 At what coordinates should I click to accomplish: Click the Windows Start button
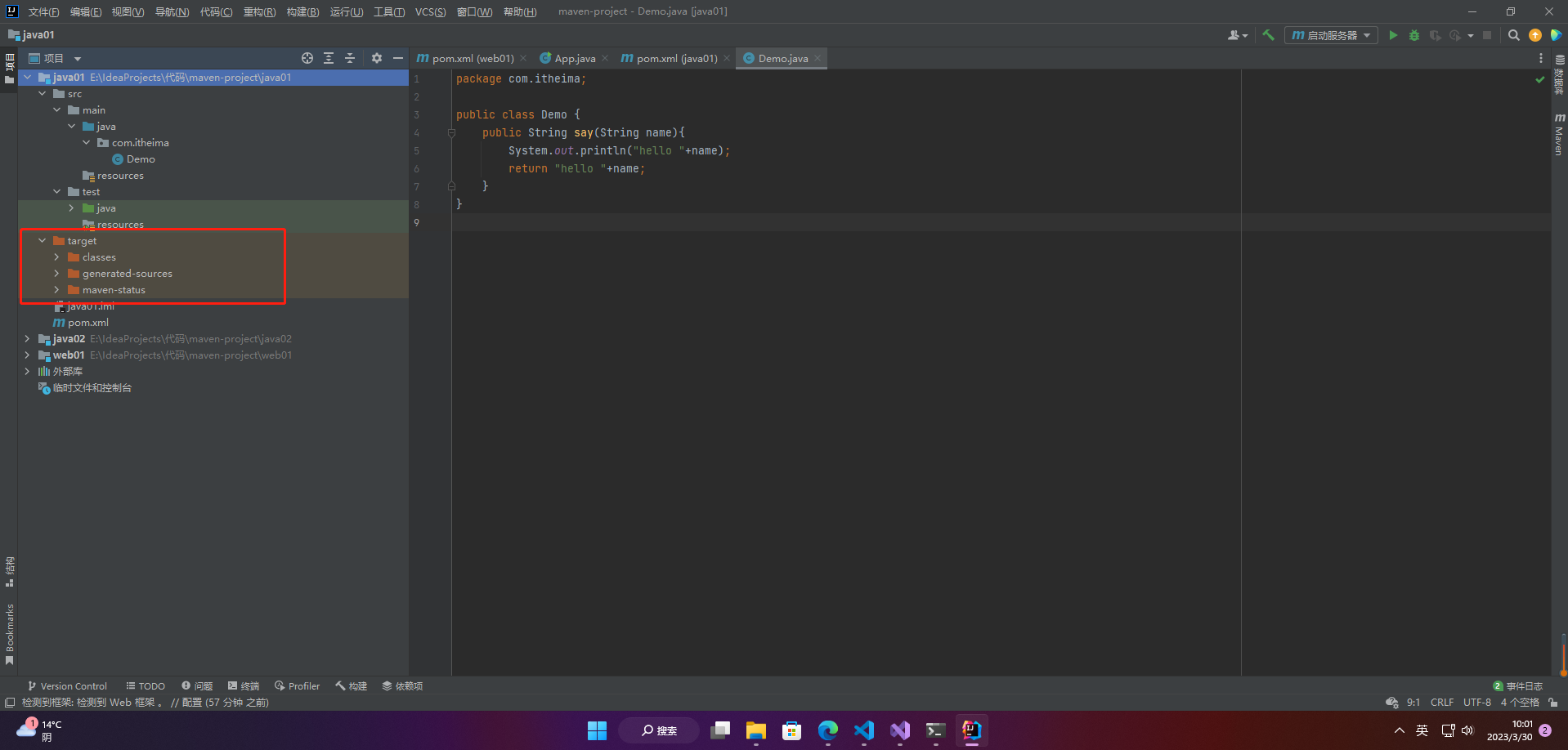[x=598, y=730]
